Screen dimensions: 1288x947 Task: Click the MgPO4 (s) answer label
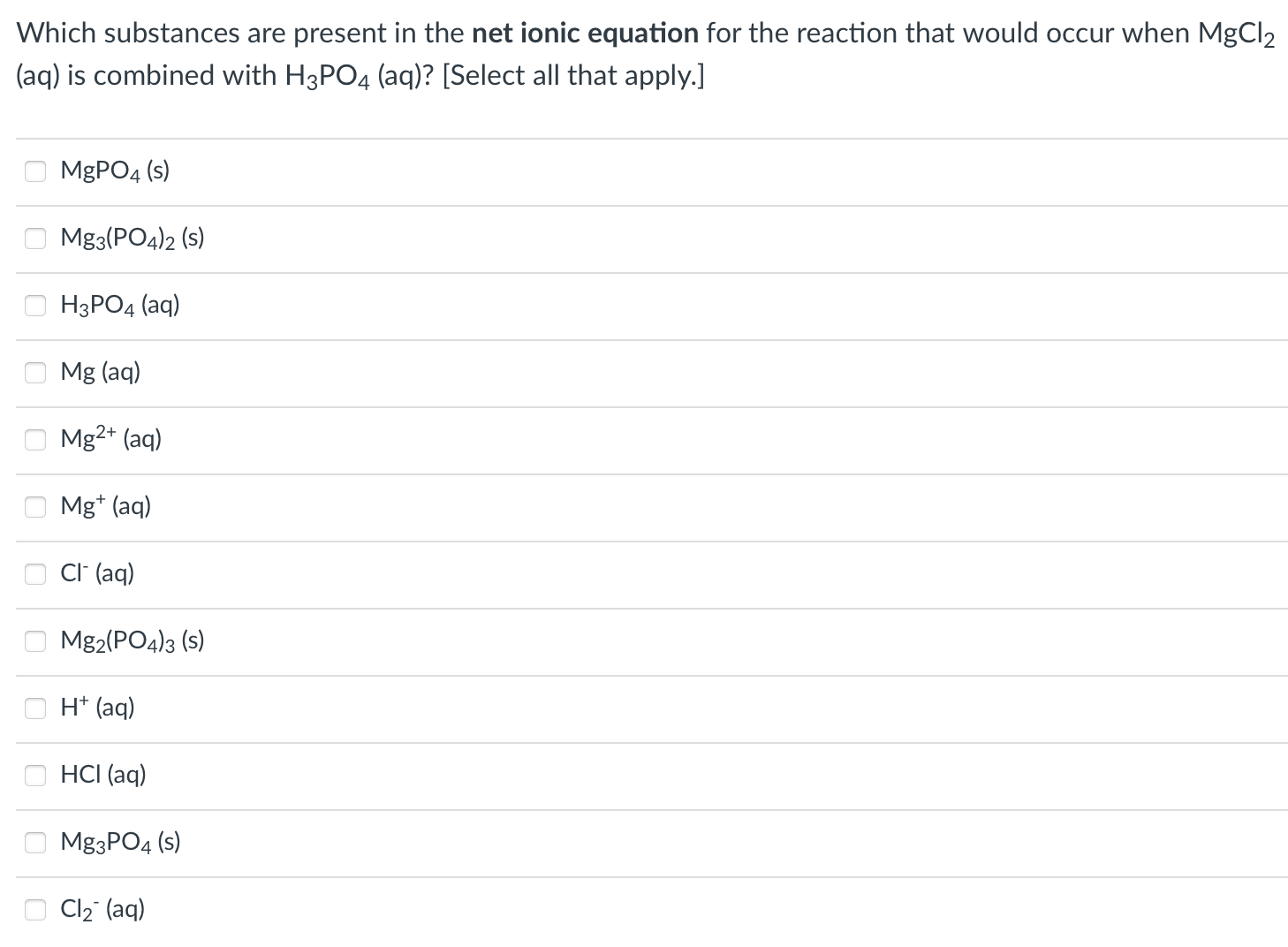pos(115,171)
